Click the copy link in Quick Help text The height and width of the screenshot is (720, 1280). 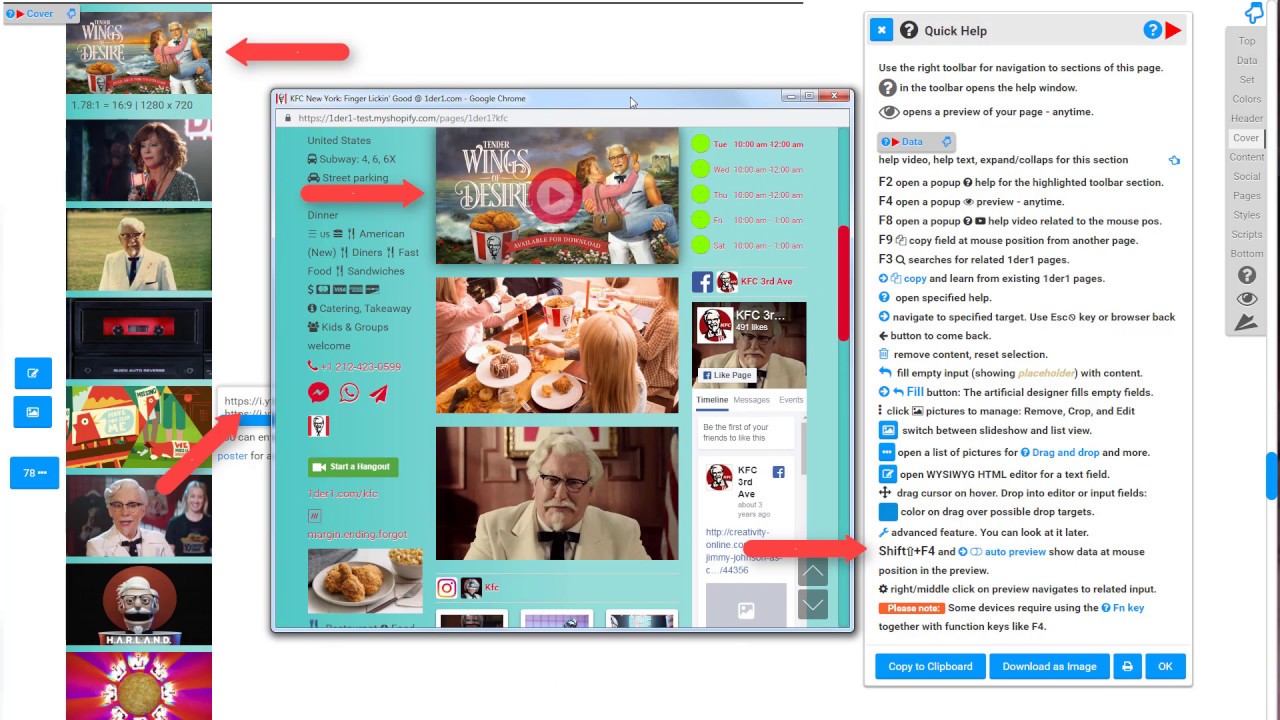[x=915, y=278]
